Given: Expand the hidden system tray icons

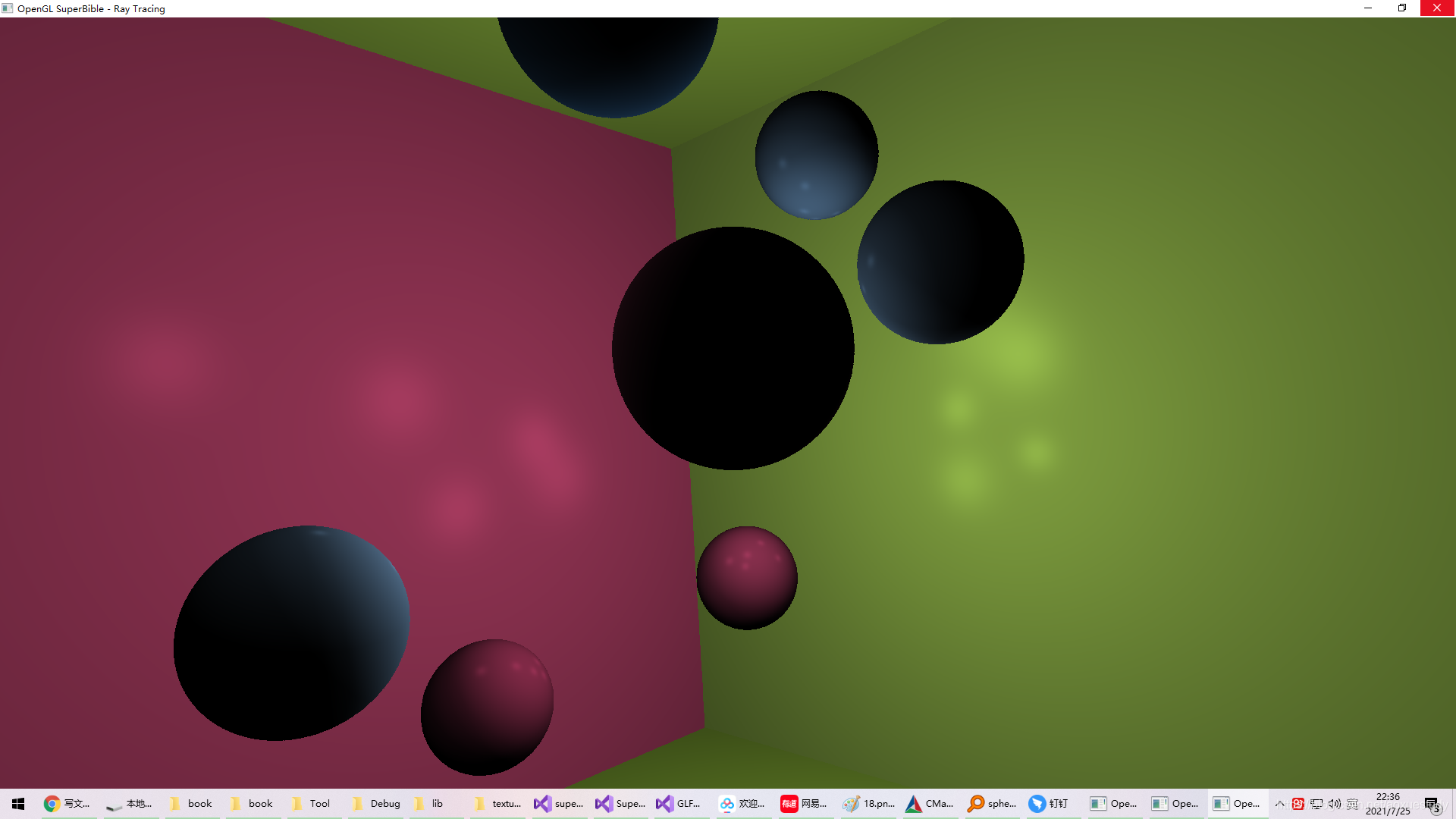Looking at the screenshot, I should 1280,804.
